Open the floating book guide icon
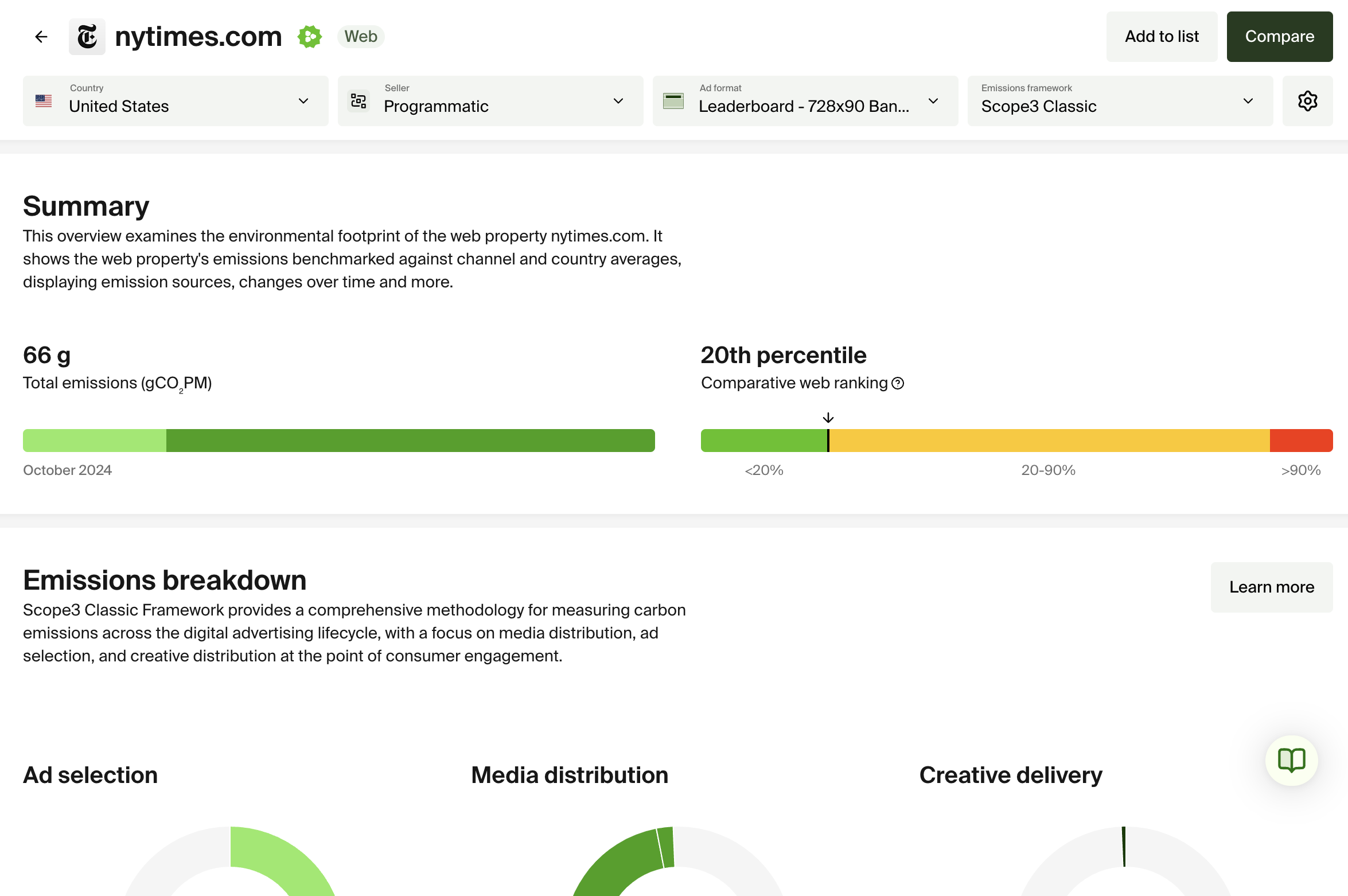1348x896 pixels. [x=1291, y=761]
